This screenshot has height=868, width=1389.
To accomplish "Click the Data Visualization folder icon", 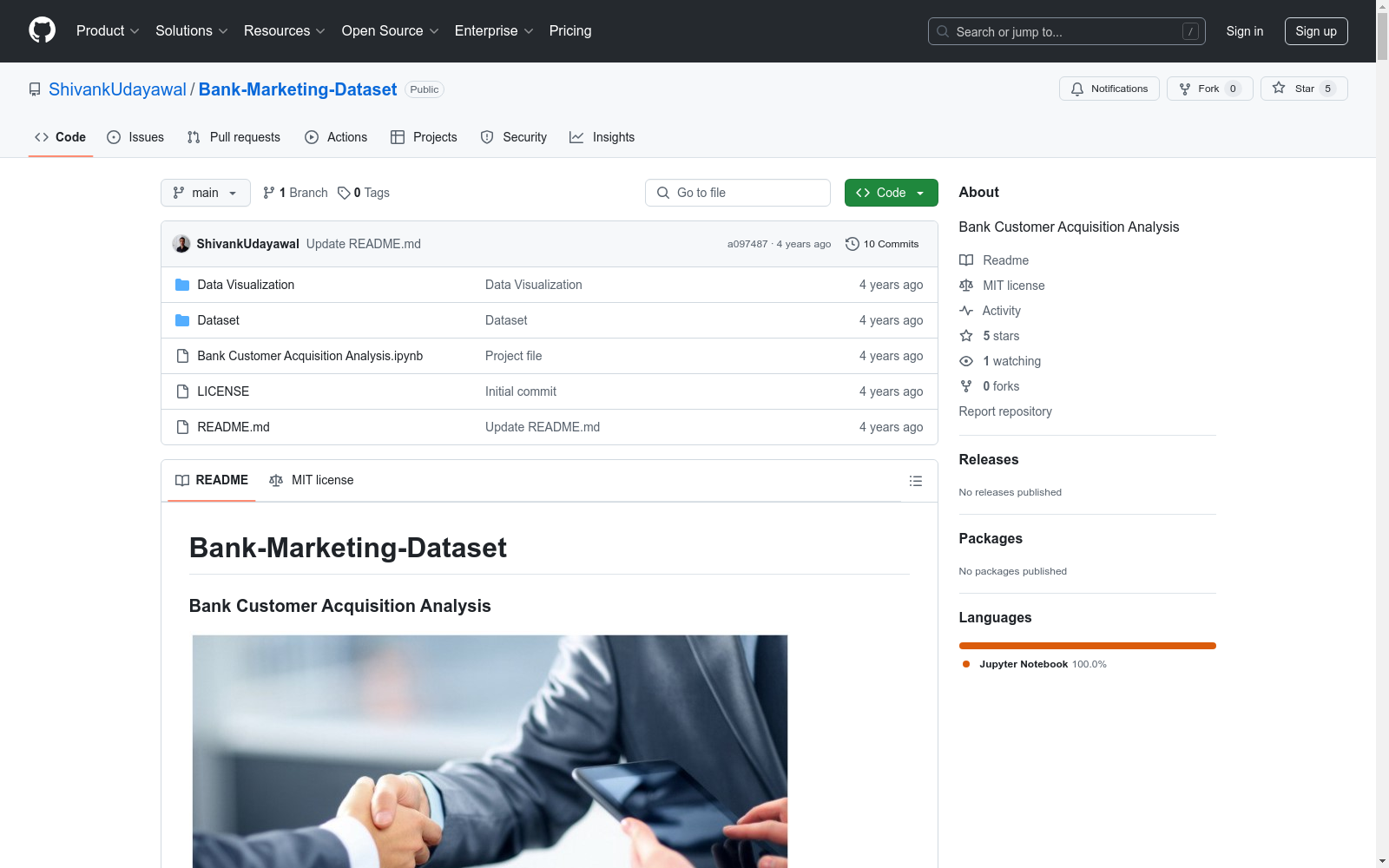I will click(182, 285).
